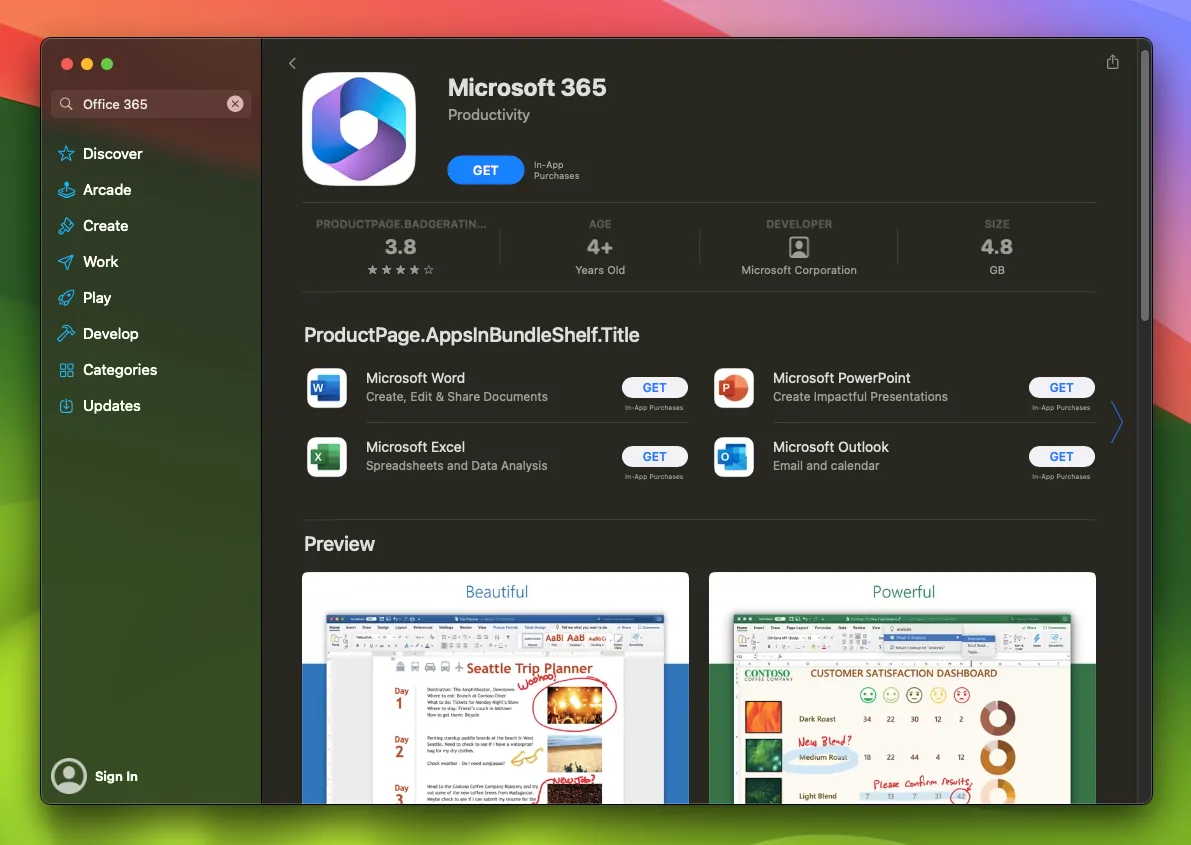Screen dimensions: 1191x845
Task: Click inside the search input field
Action: coord(145,103)
